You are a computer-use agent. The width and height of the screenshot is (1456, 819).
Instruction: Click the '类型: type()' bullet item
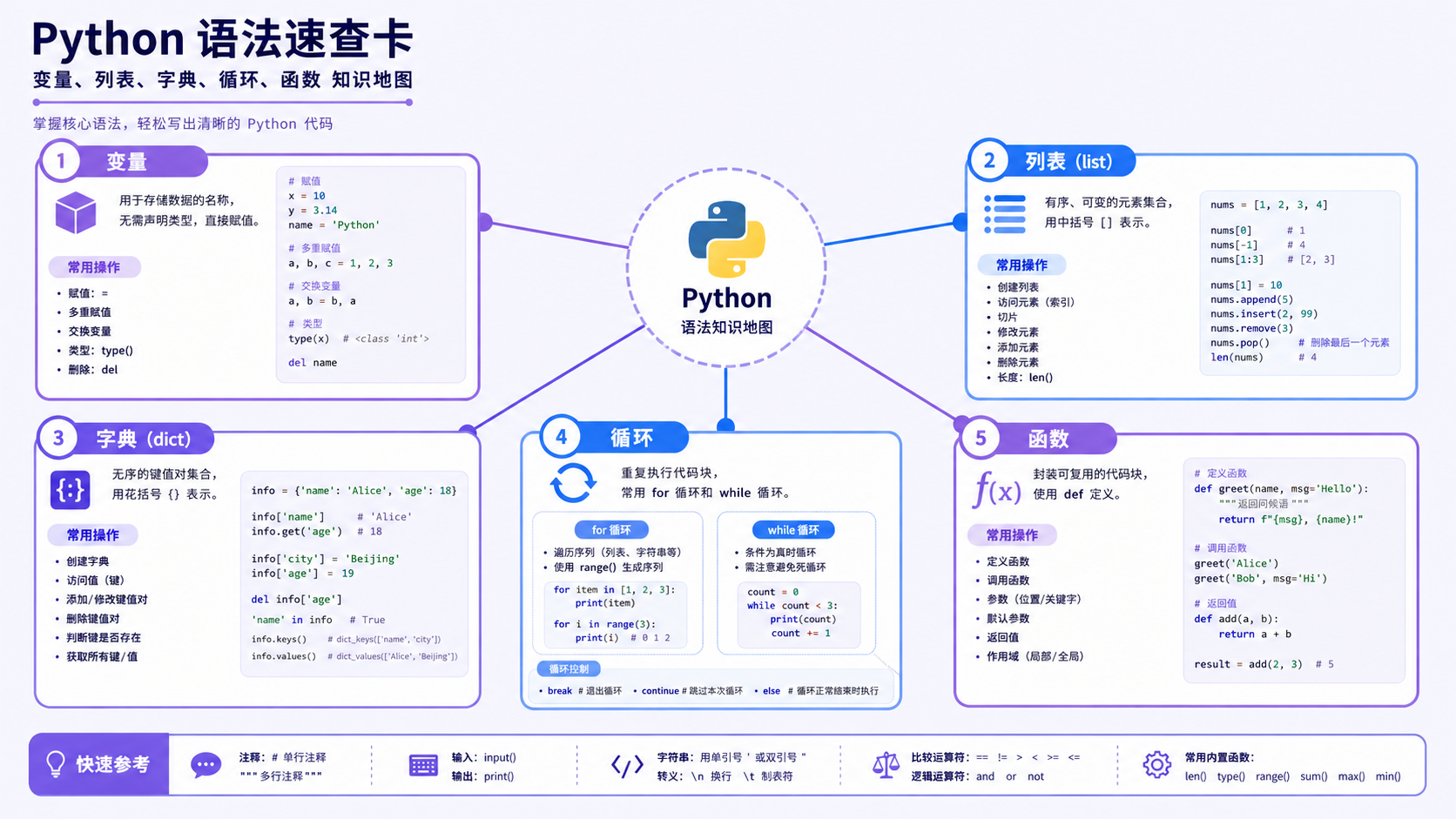click(x=101, y=350)
